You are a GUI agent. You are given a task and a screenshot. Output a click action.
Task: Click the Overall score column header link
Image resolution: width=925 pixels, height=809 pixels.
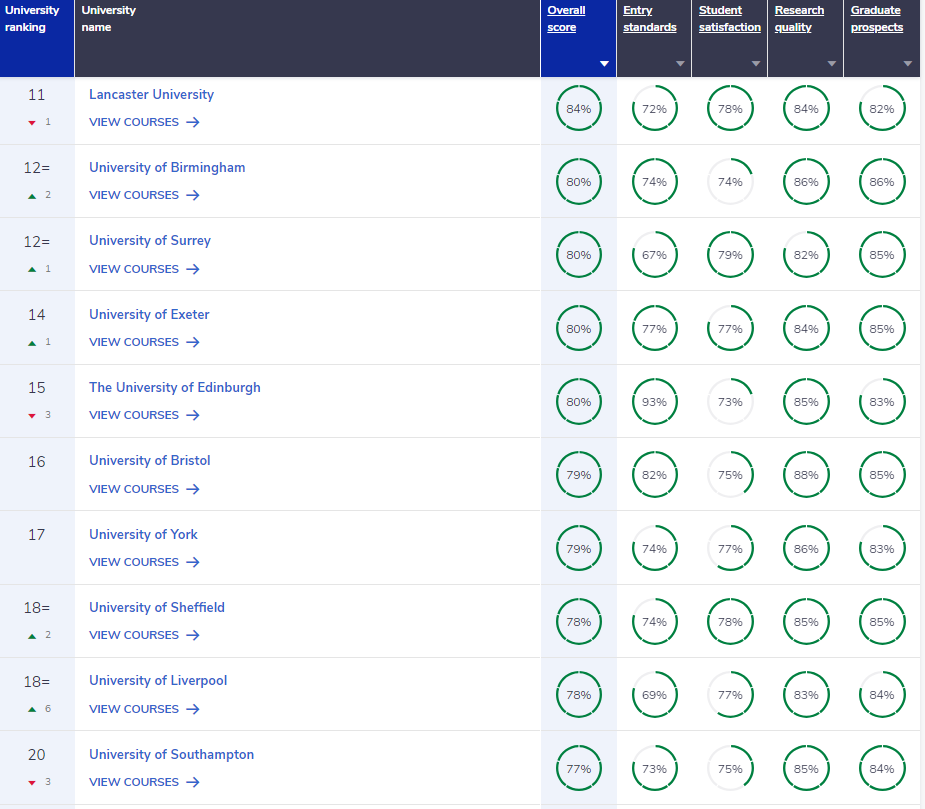[x=566, y=19]
